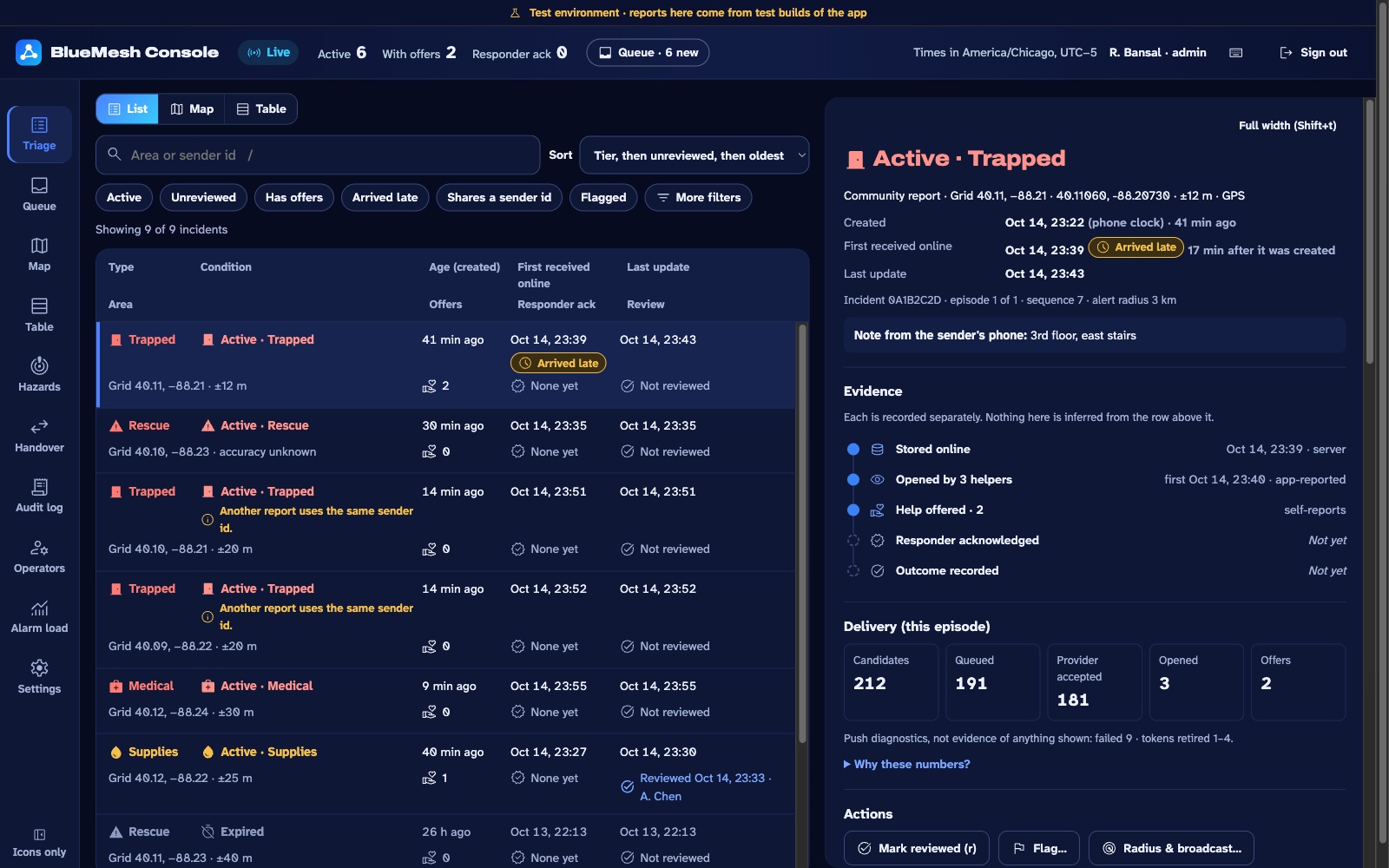This screenshot has width=1389, height=868.
Task: Open Radius & broadcast... options
Action: pyautogui.click(x=1171, y=848)
